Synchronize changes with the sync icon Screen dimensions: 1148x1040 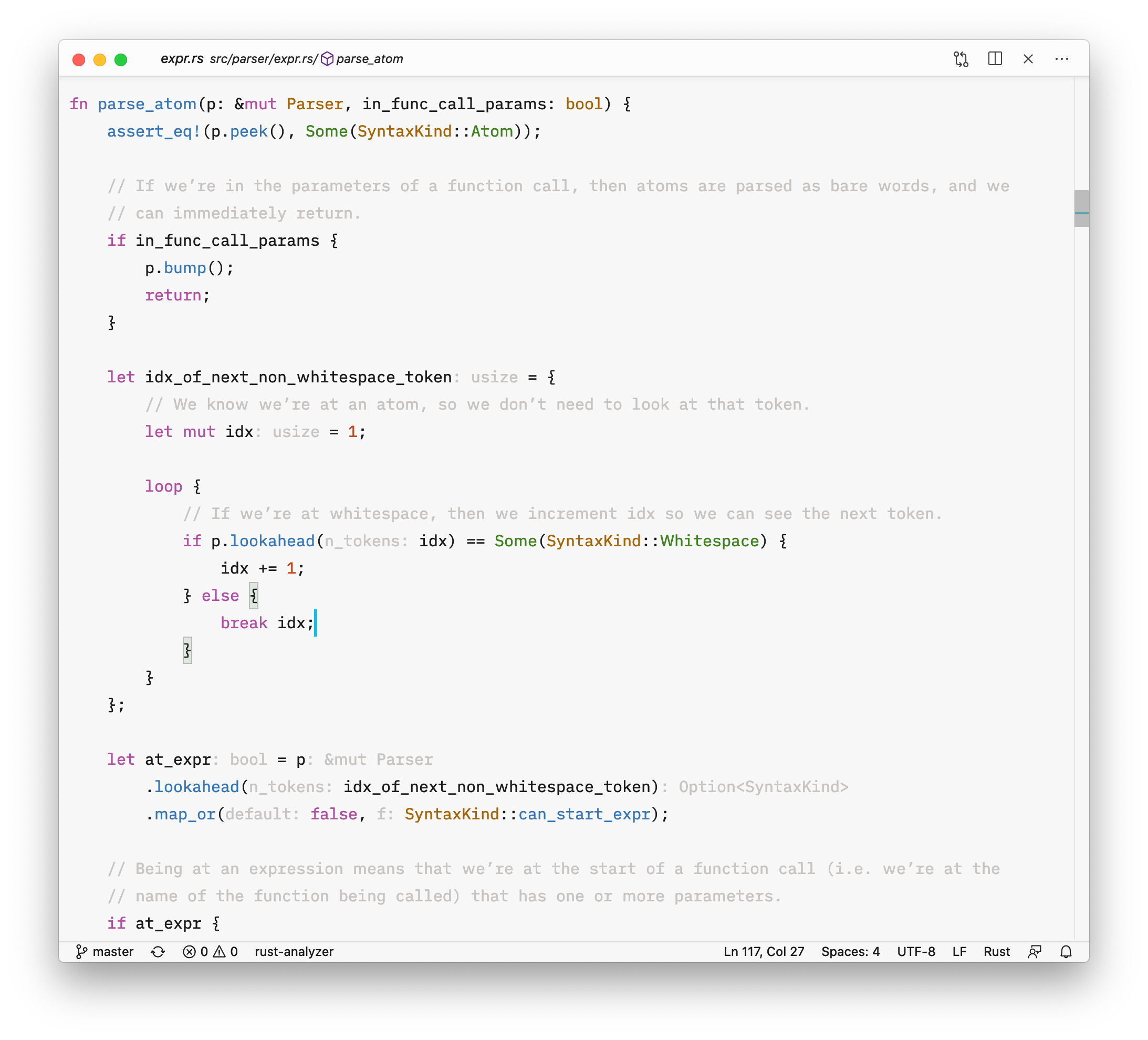[x=158, y=952]
